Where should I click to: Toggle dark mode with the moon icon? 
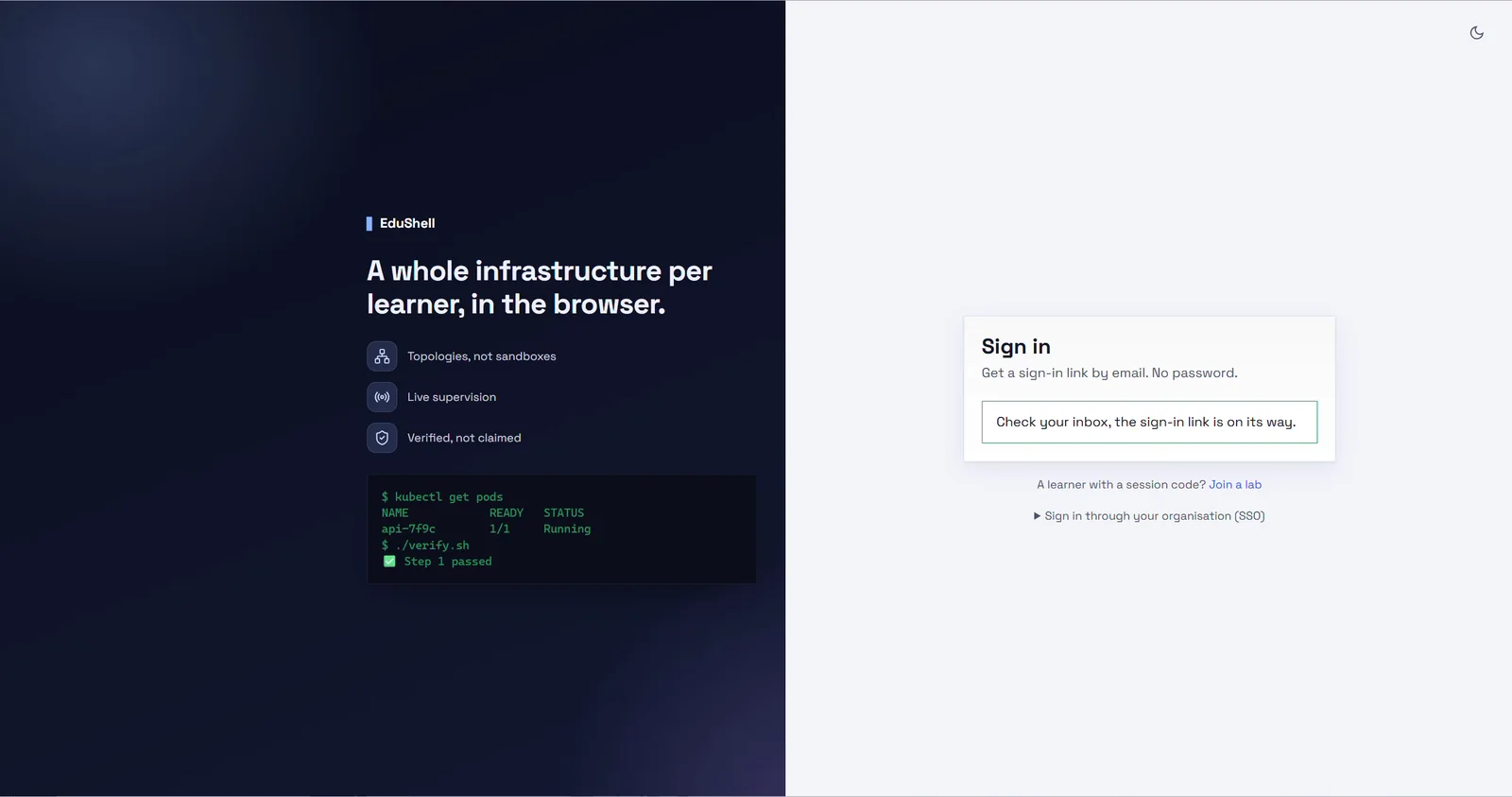pos(1476,33)
